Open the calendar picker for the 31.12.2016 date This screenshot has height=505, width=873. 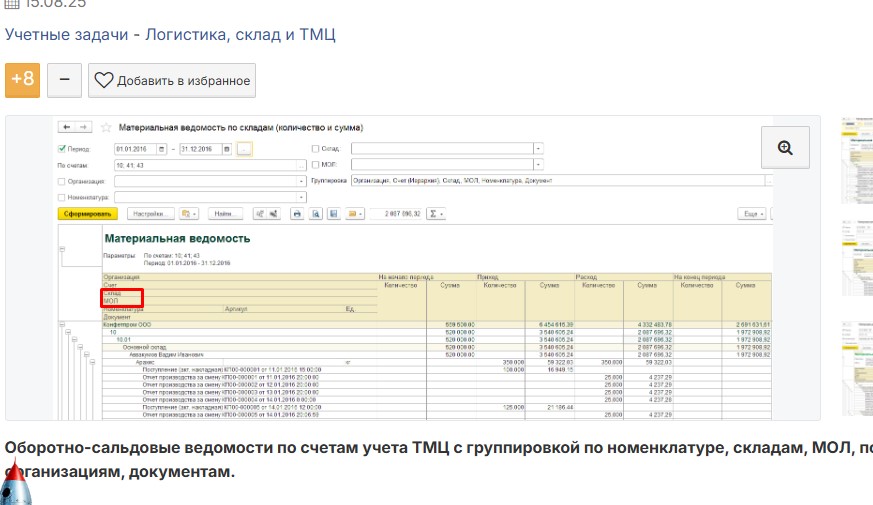[x=227, y=149]
